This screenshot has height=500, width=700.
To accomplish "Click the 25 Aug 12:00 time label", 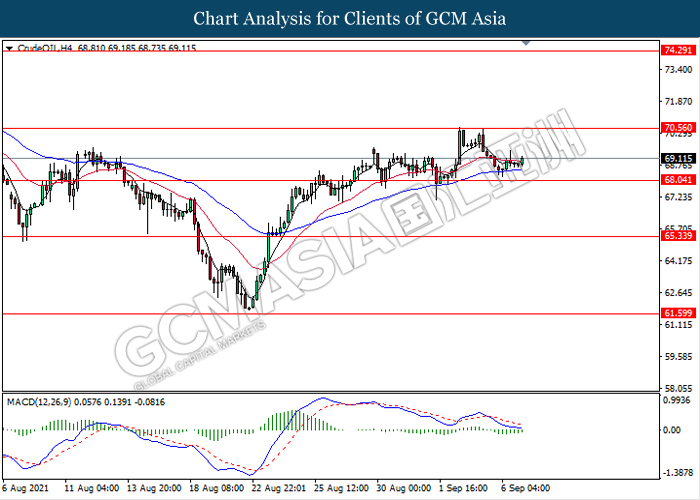I will click(x=342, y=488).
